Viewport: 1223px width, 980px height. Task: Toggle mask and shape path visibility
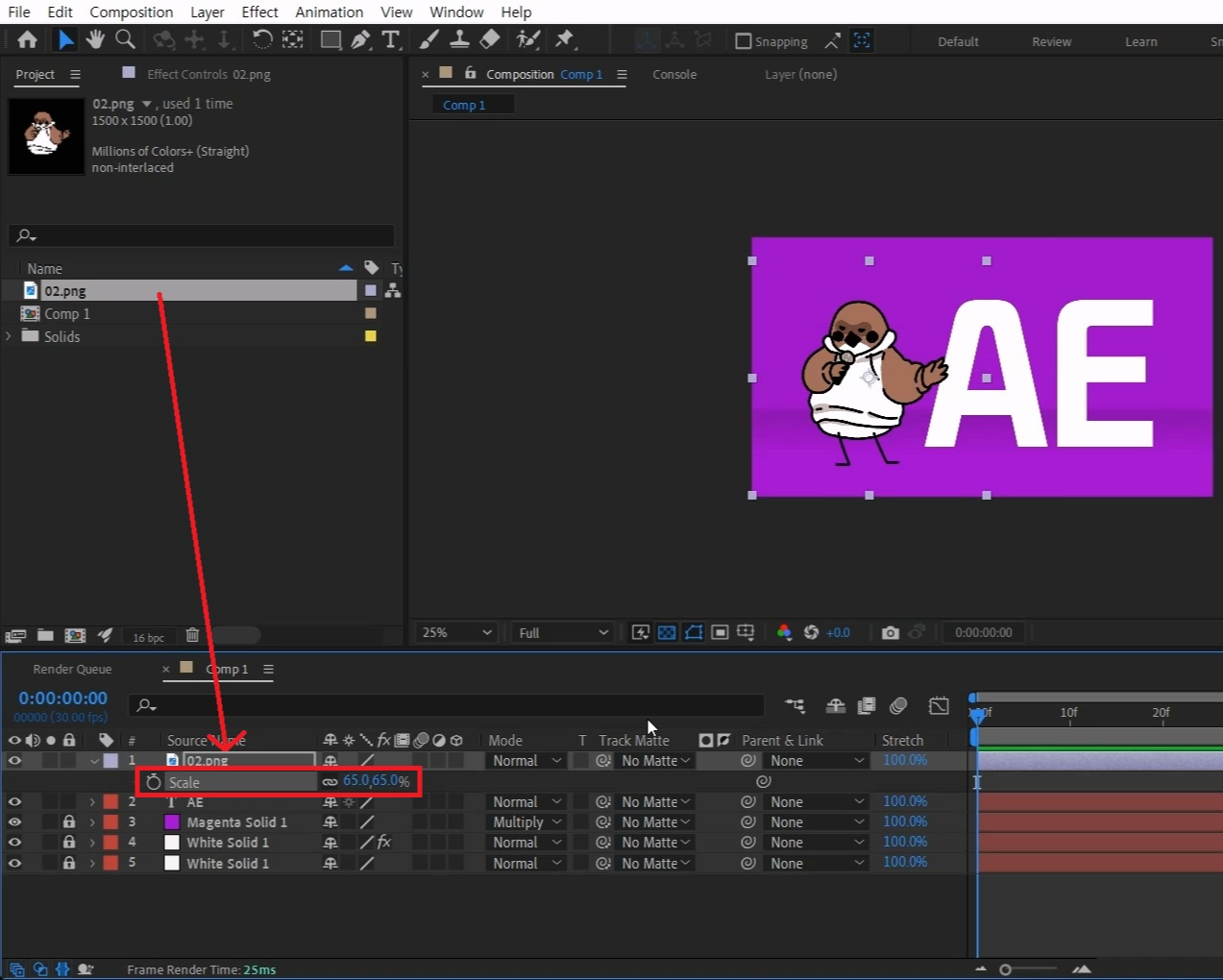pyautogui.click(x=694, y=632)
